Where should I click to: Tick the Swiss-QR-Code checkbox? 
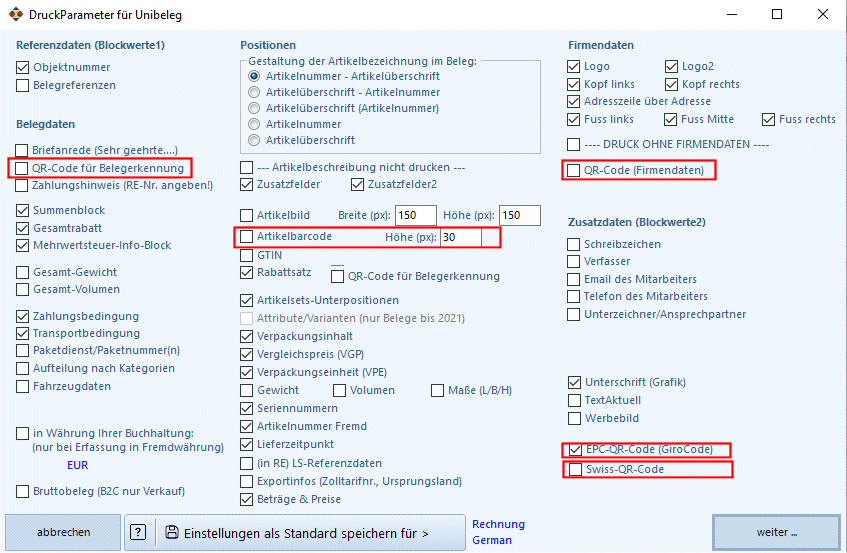[575, 469]
